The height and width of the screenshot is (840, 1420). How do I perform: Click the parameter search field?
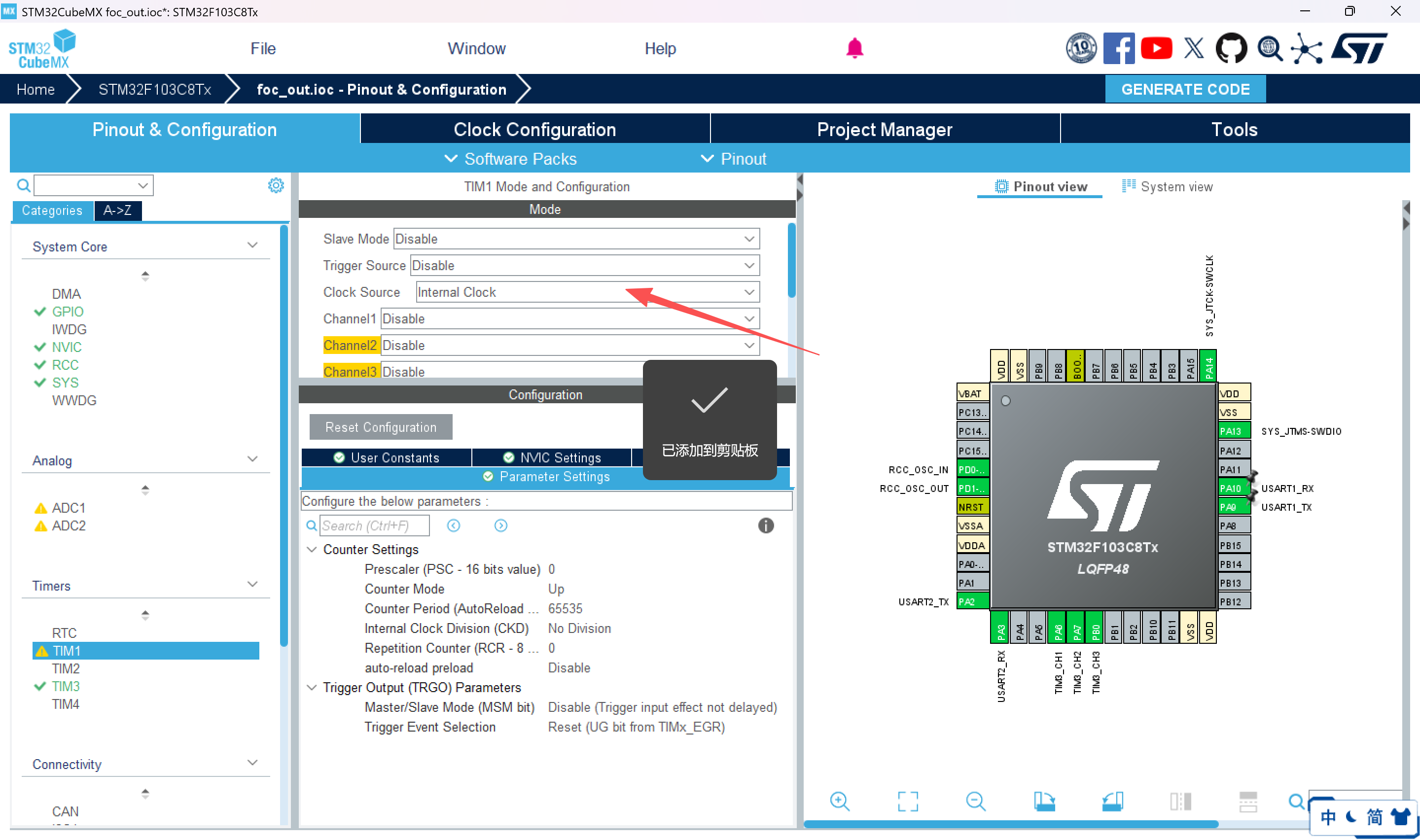(x=375, y=525)
